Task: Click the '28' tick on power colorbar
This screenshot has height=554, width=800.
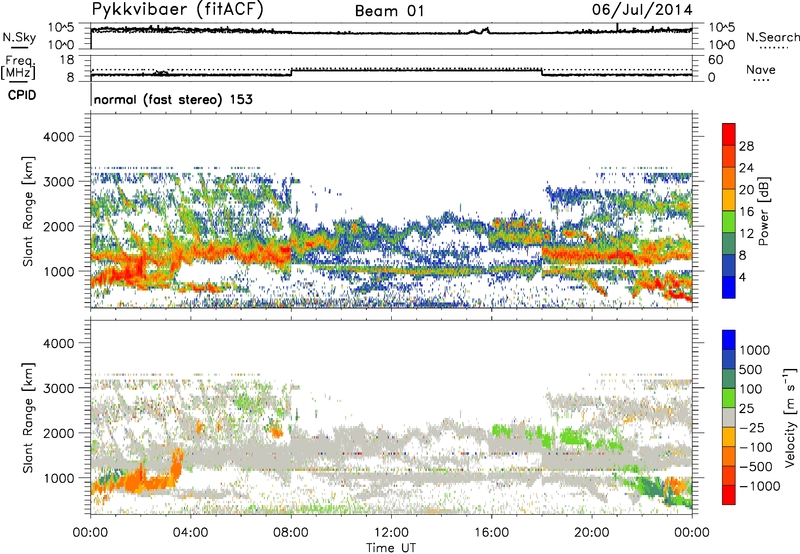Action: coord(746,146)
